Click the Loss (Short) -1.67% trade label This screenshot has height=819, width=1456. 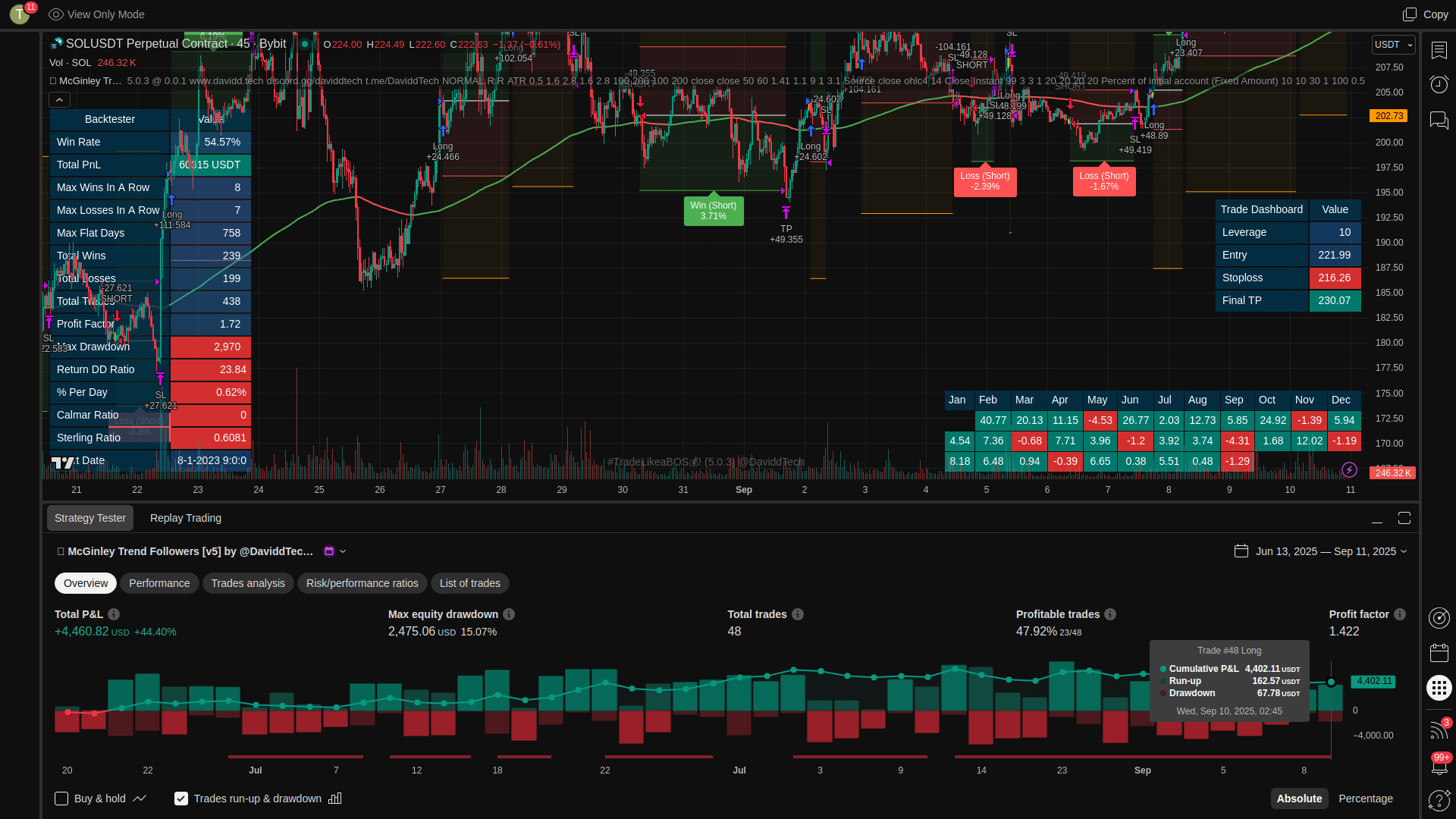point(1104,181)
